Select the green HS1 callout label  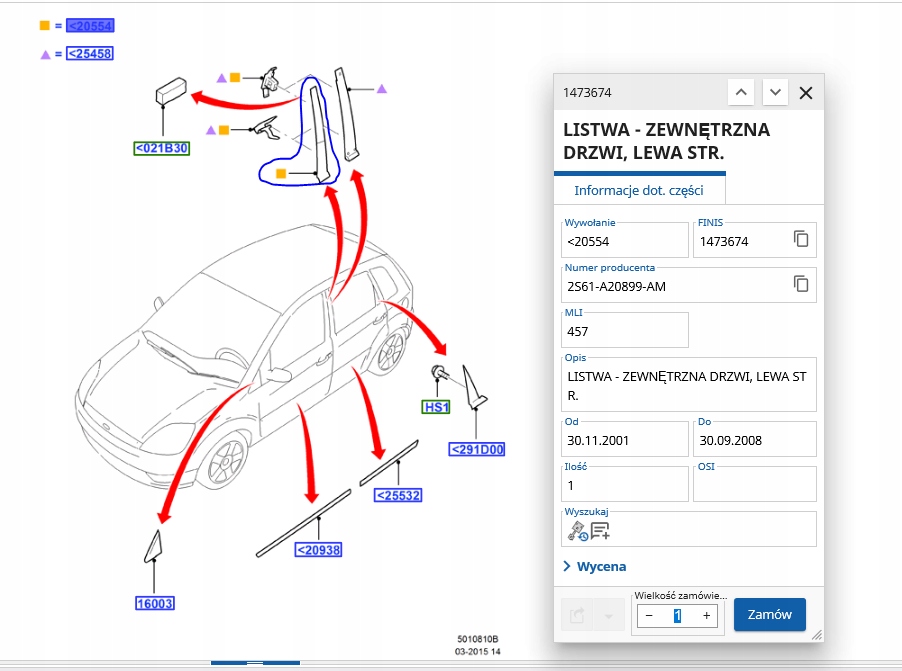click(436, 407)
